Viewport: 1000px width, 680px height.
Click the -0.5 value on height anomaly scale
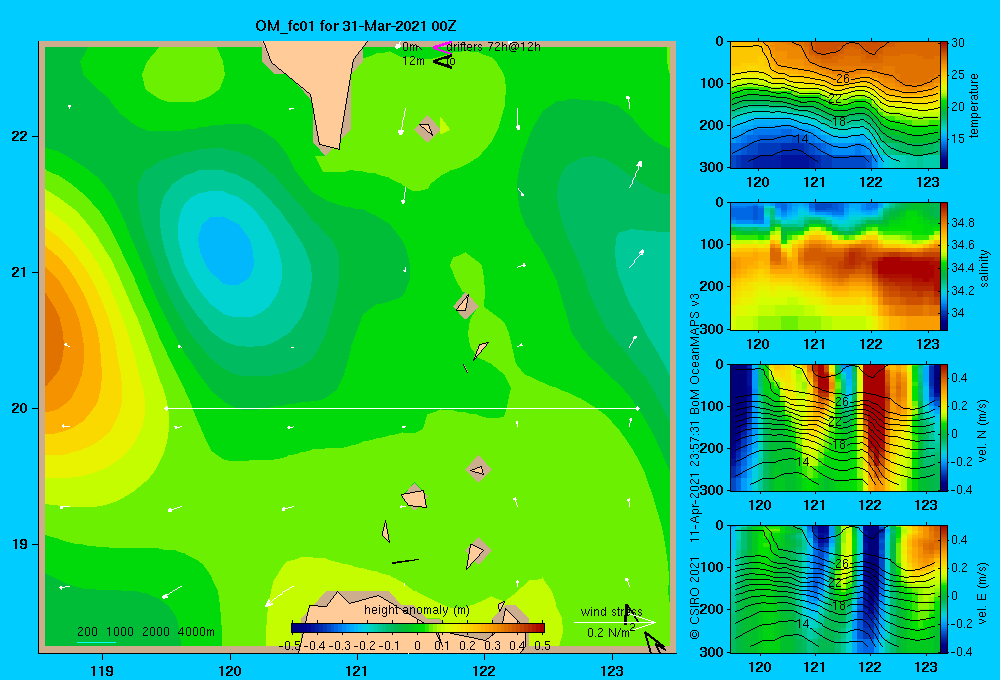290,646
